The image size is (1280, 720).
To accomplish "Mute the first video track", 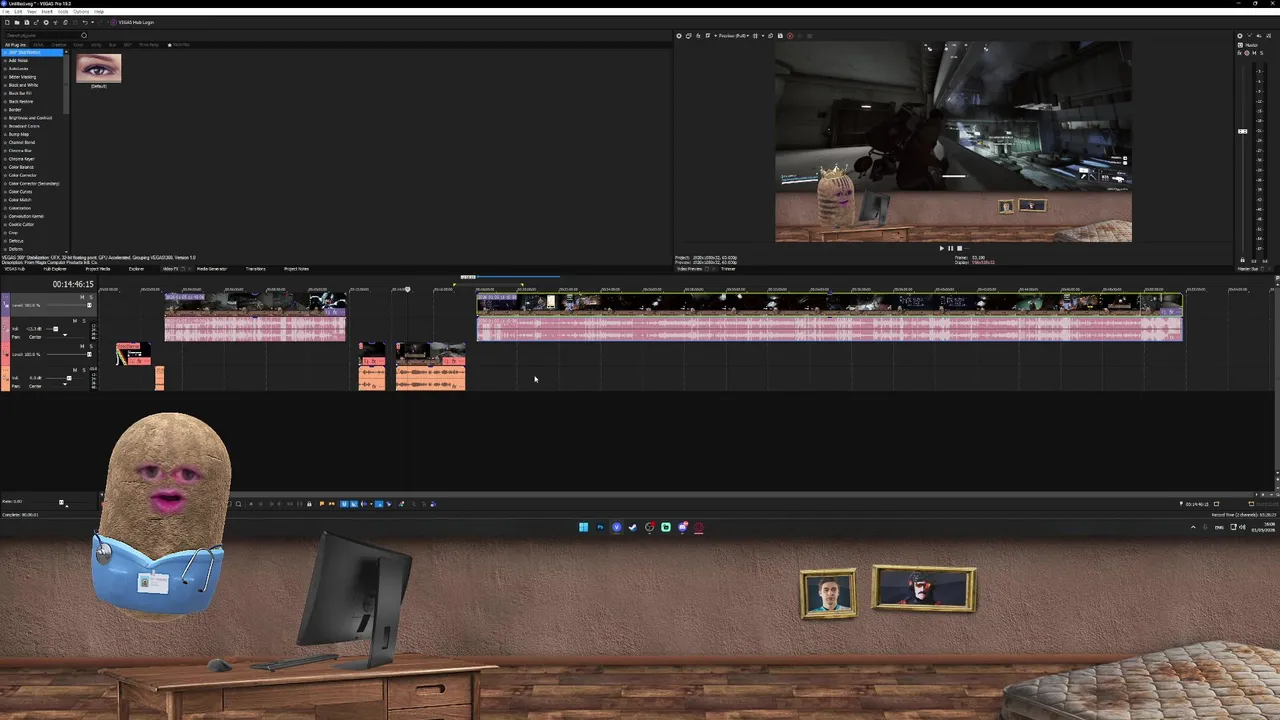I will click(82, 297).
